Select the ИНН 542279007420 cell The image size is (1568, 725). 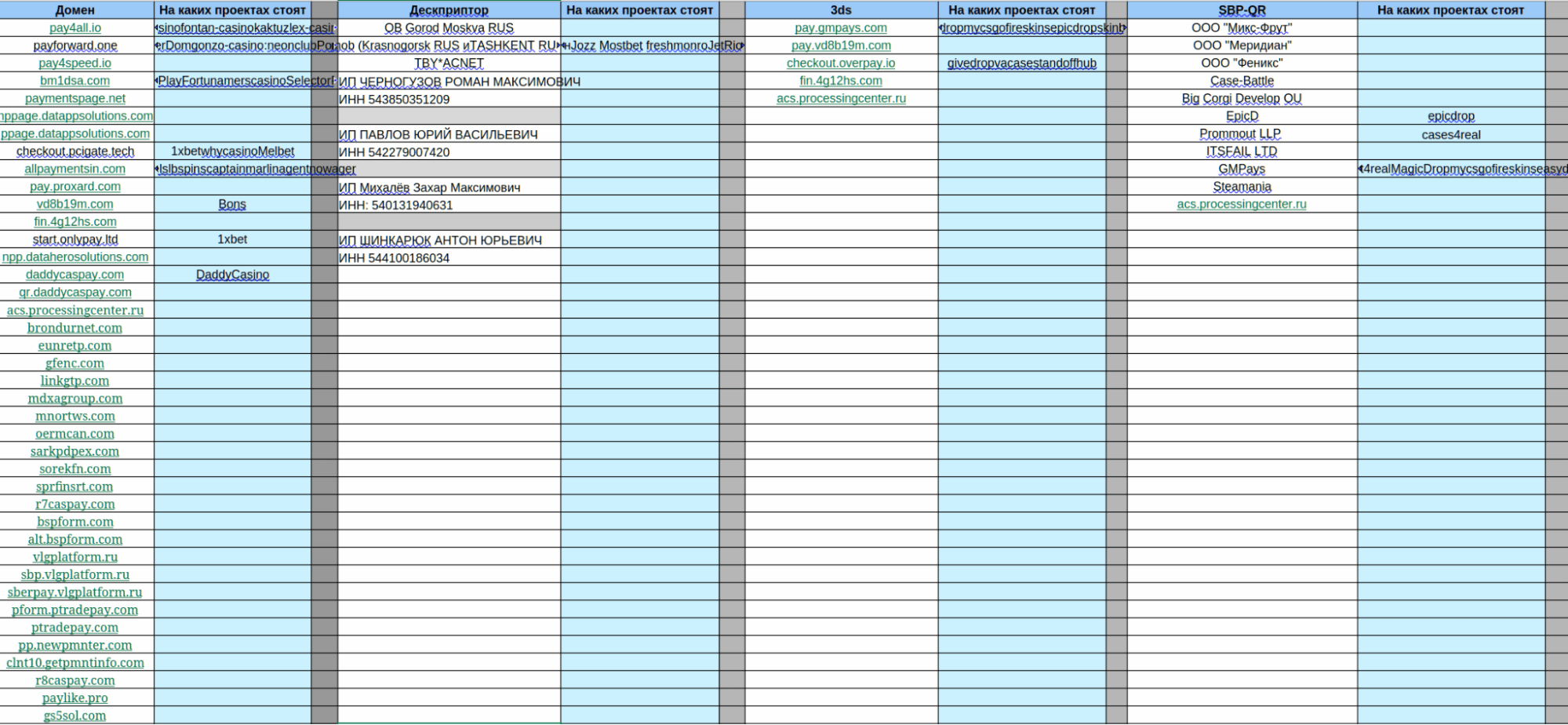pos(449,152)
